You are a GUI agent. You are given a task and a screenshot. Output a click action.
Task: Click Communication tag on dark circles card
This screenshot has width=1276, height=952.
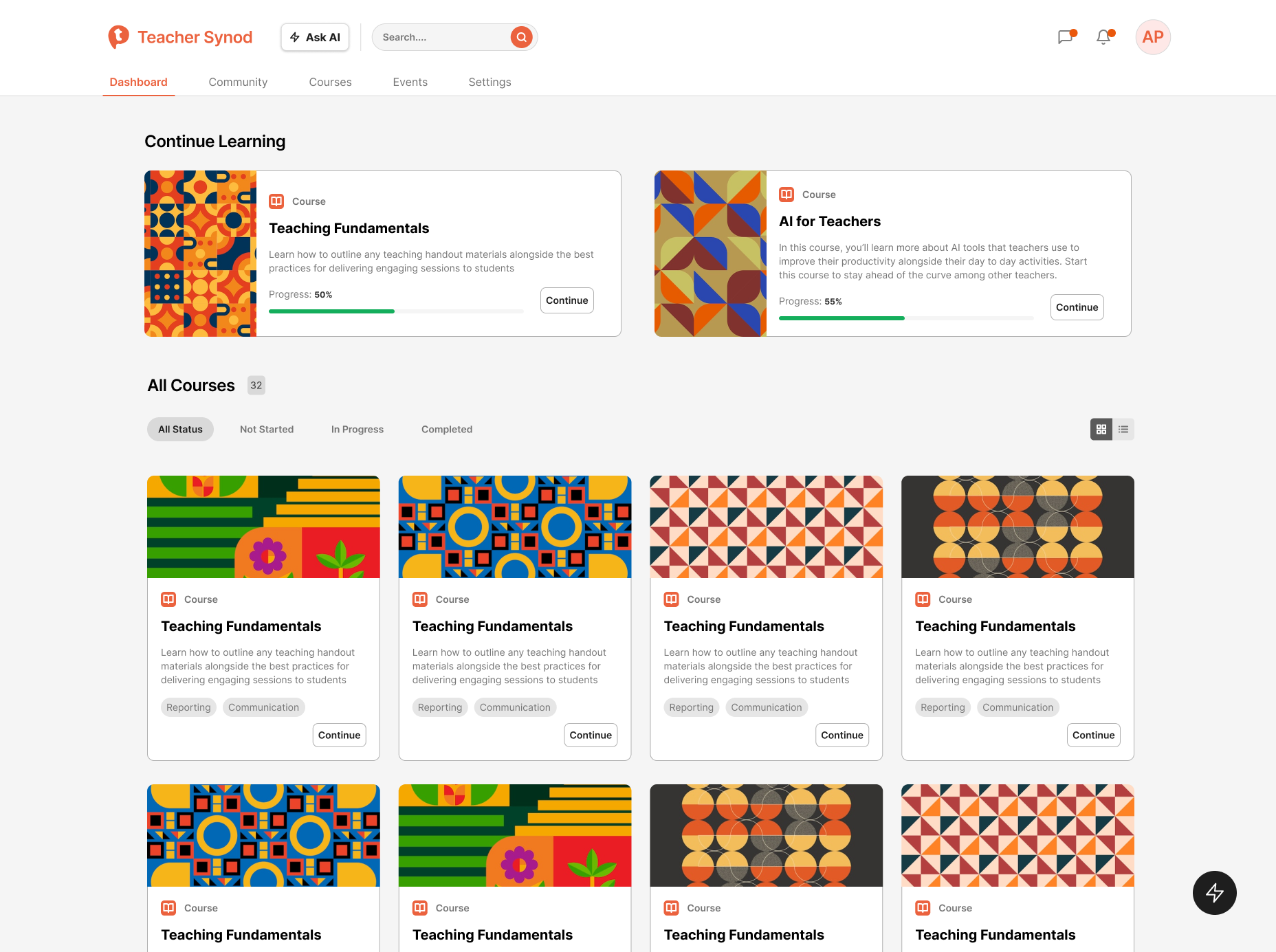point(1018,707)
